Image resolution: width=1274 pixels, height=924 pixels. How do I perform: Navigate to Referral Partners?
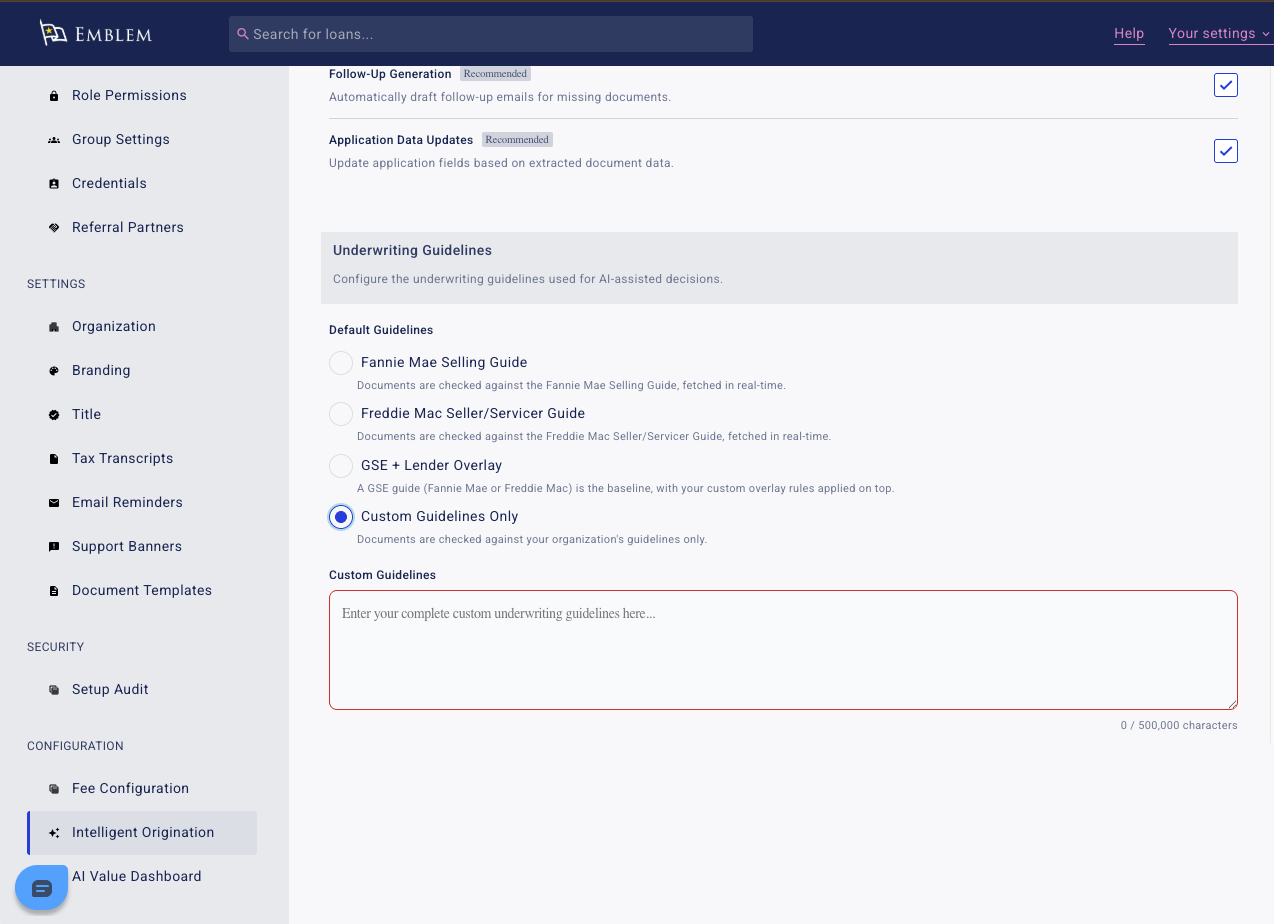(127, 228)
